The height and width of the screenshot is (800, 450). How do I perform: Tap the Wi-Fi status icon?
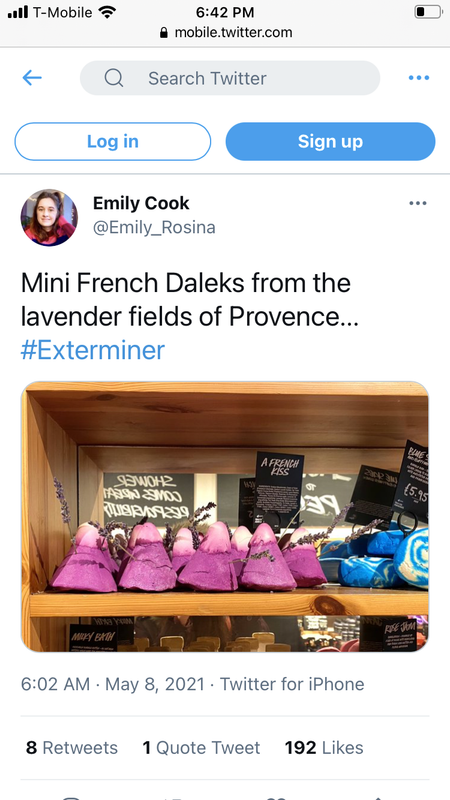[107, 11]
